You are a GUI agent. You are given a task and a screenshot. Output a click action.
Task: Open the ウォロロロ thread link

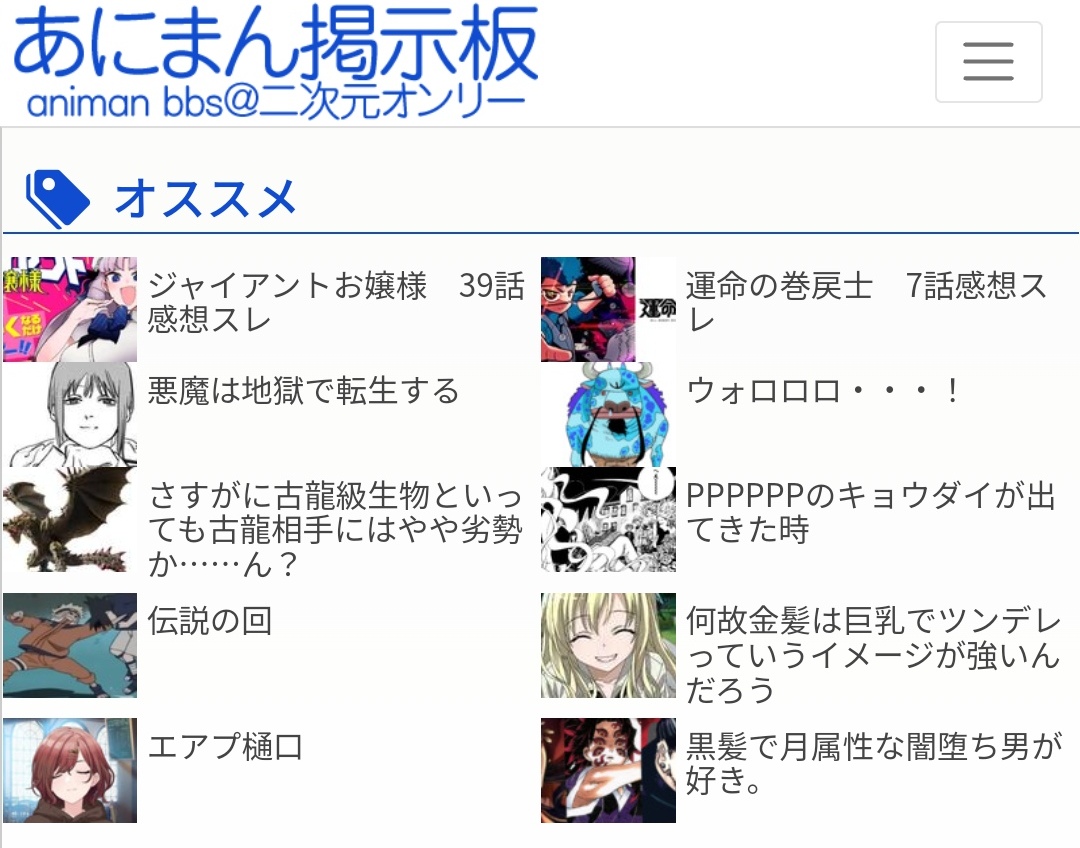[x=822, y=391]
